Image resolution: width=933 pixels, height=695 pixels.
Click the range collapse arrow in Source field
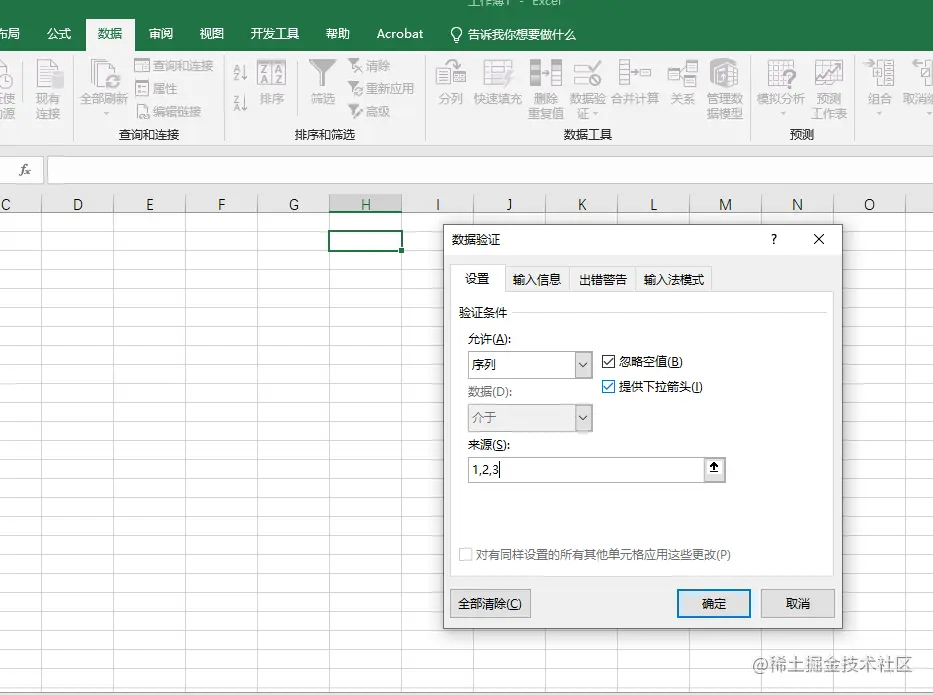pyautogui.click(x=714, y=469)
